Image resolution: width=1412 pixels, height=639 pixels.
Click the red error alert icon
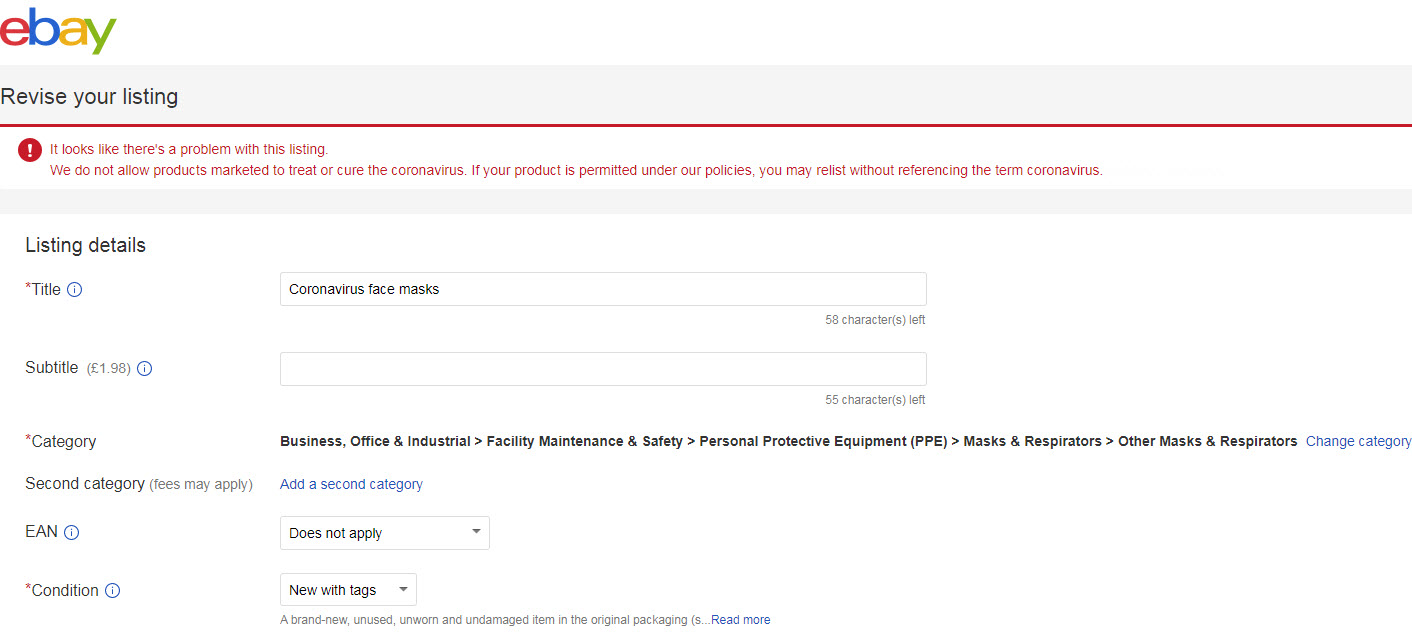[30, 150]
